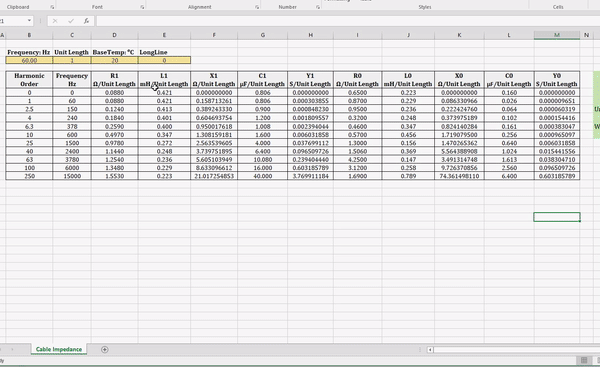The height and width of the screenshot is (367, 600).
Task: Select column D header
Action: (114, 35)
